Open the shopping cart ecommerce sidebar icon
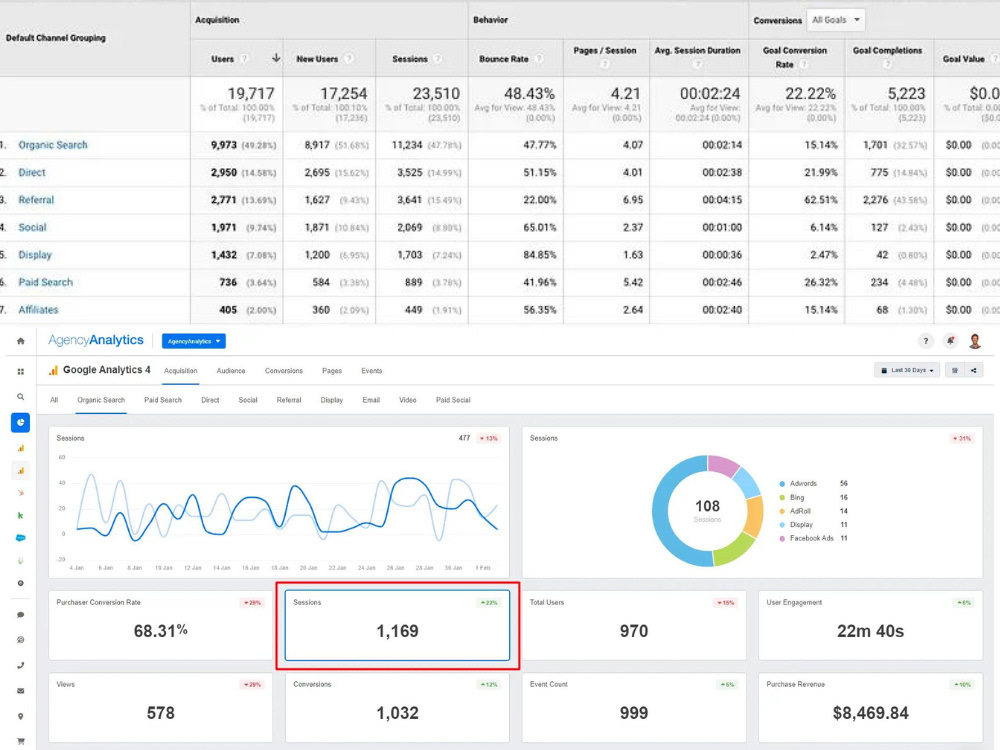The width and height of the screenshot is (1000, 750). 20,741
